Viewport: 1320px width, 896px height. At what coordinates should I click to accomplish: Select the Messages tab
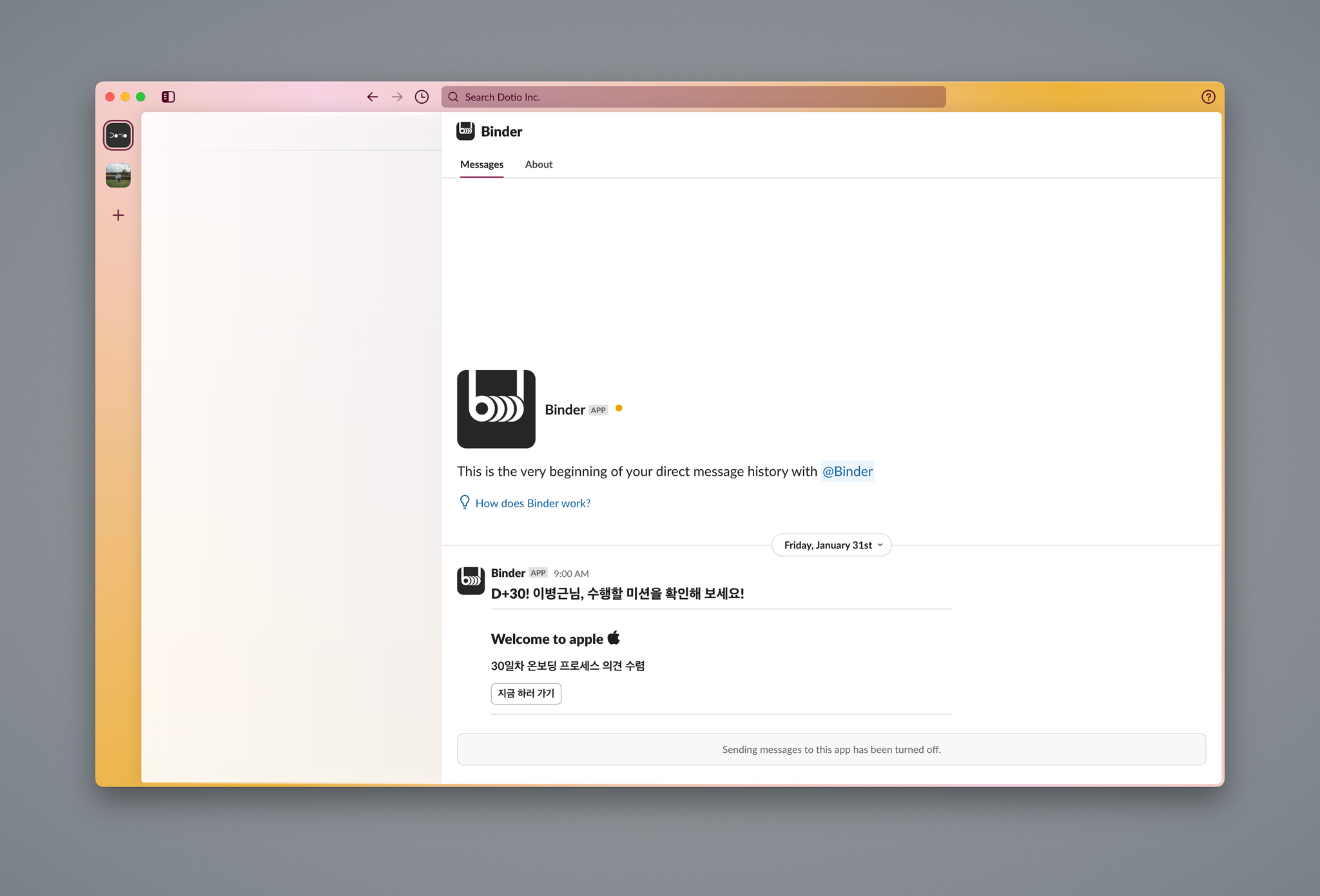pos(481,164)
